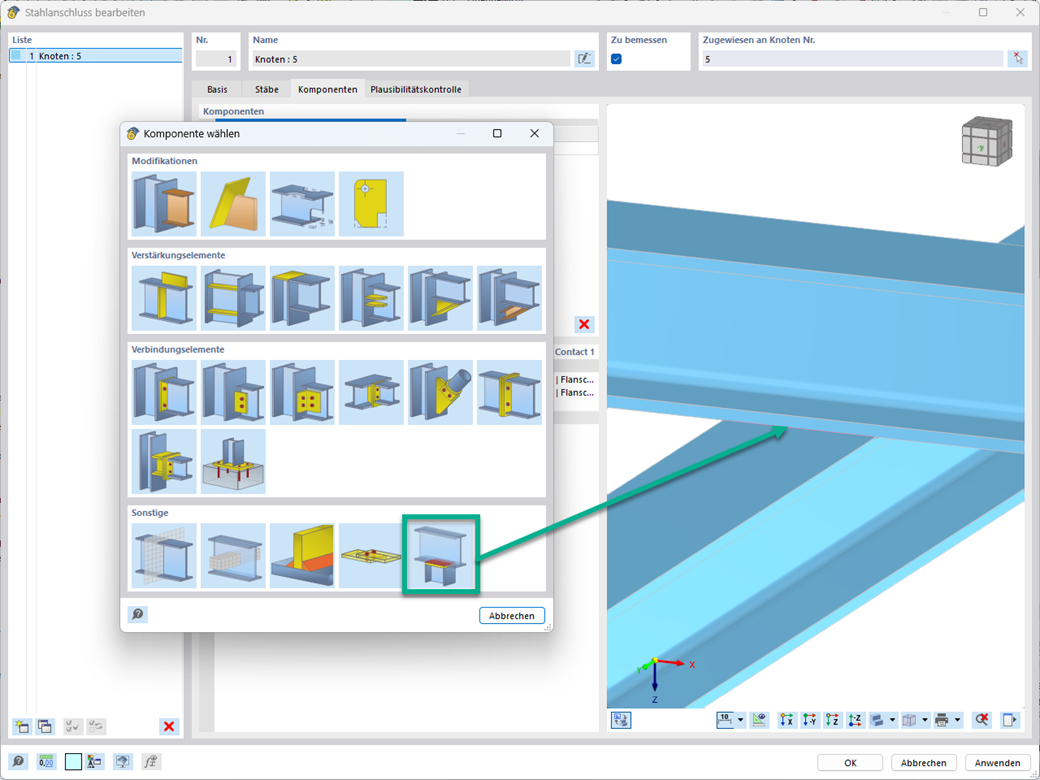Edit the connection name with pencil icon
The height and width of the screenshot is (780, 1040).
click(x=584, y=59)
